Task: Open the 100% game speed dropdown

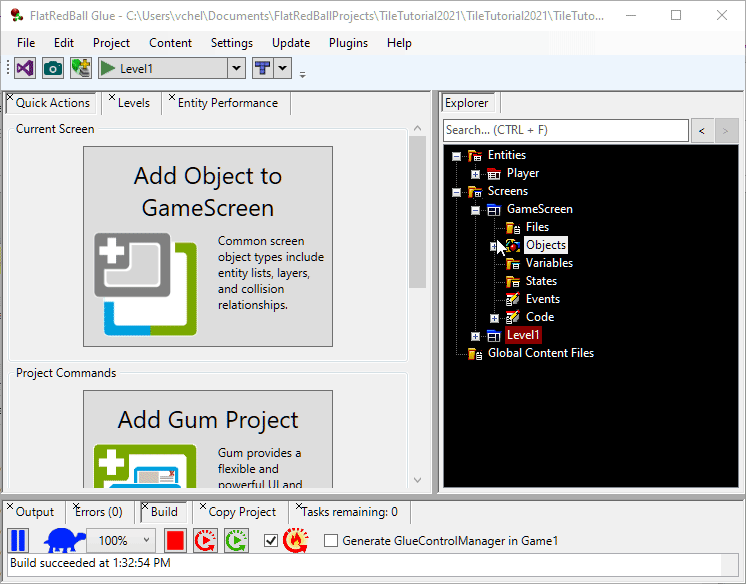Action: coord(147,541)
